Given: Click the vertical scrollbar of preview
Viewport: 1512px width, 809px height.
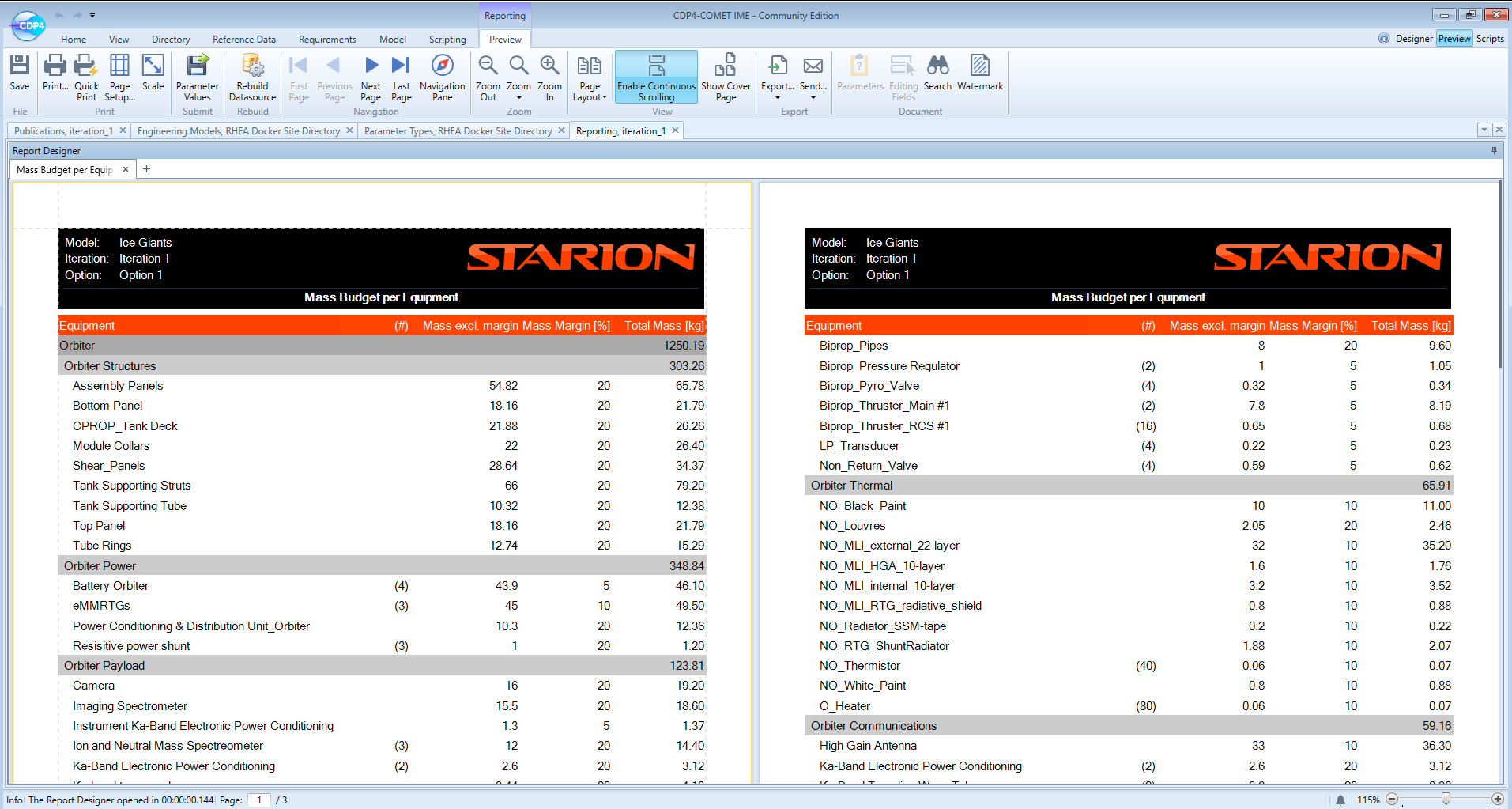Looking at the screenshot, I should click(x=1499, y=275).
